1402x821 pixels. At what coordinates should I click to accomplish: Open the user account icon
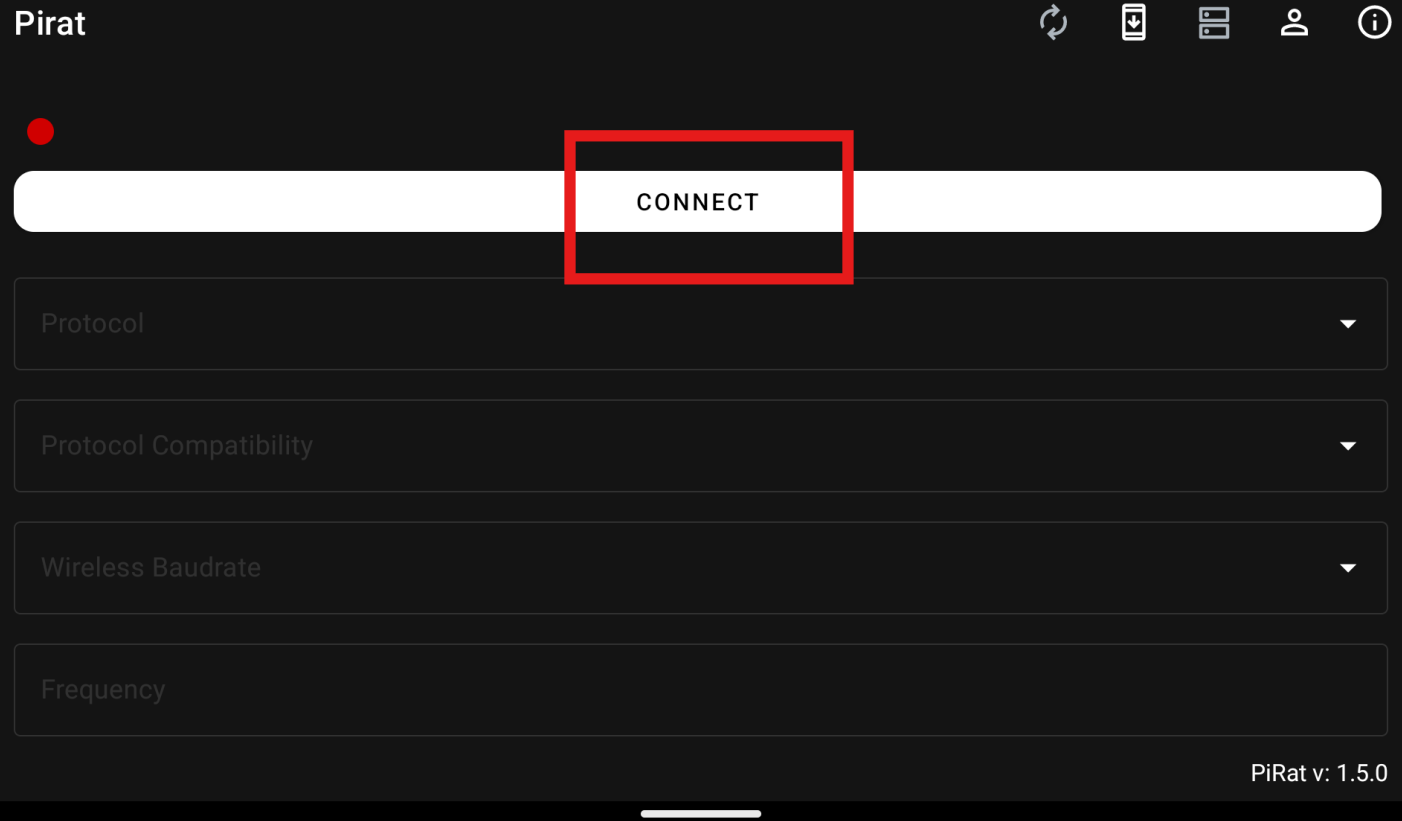(x=1294, y=23)
